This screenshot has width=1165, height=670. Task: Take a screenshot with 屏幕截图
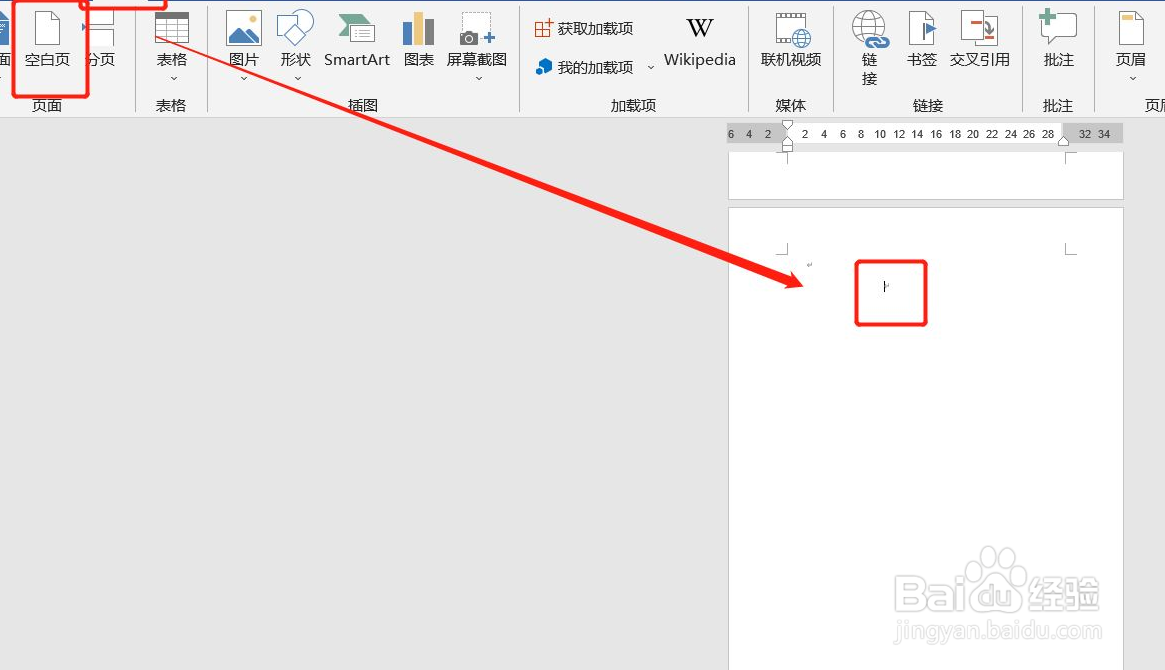(477, 39)
